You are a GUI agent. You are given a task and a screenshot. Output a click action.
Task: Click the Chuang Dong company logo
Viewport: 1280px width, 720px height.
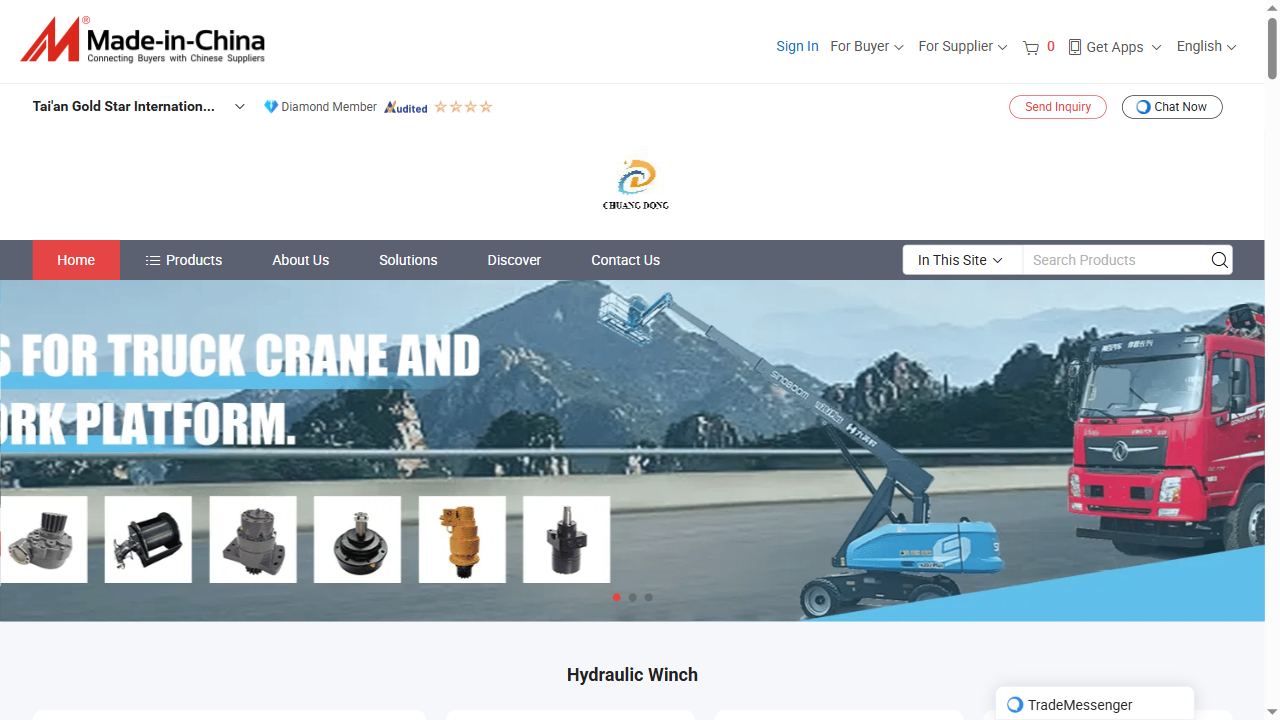636,184
